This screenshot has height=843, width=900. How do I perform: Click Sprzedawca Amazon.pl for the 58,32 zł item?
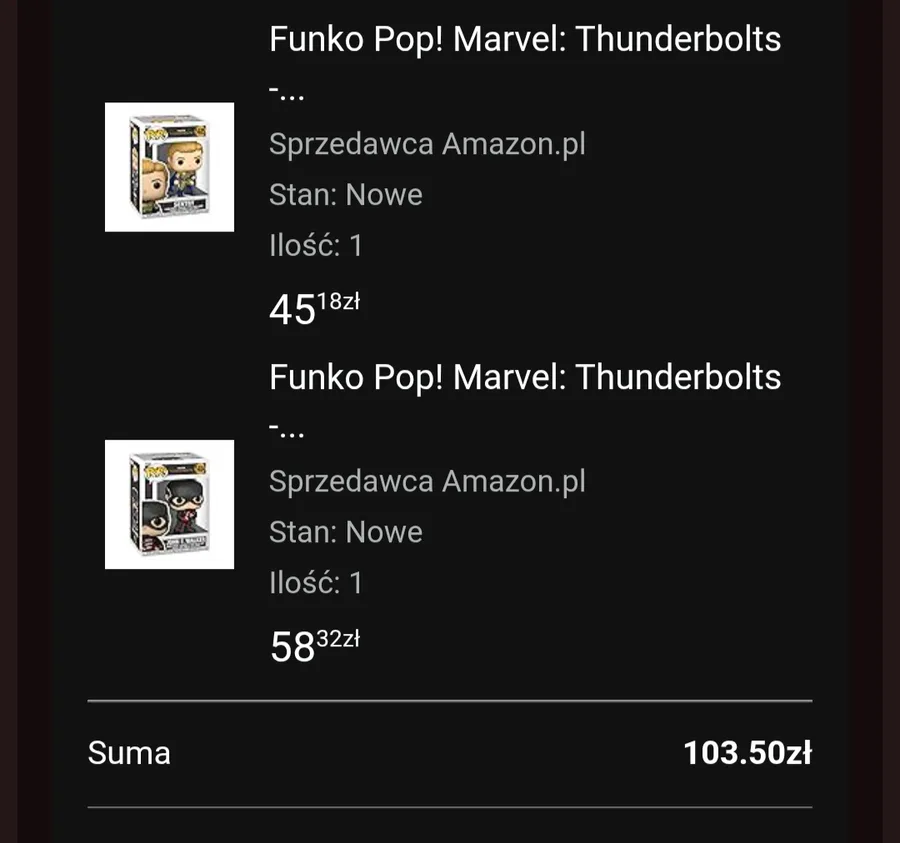click(x=427, y=481)
